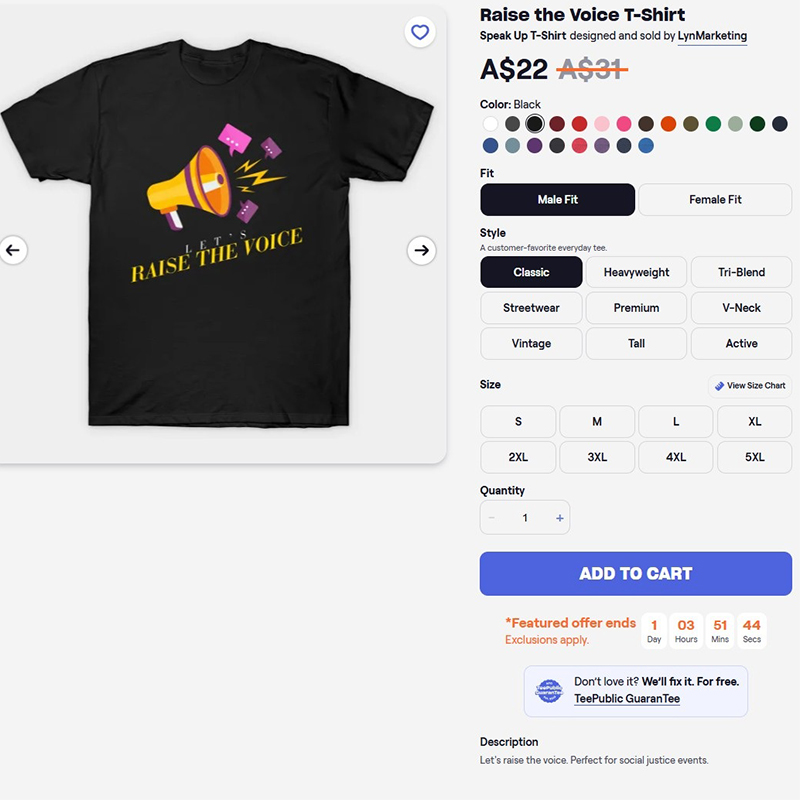Edit the quantity input field
800x800 pixels.
click(x=525, y=518)
